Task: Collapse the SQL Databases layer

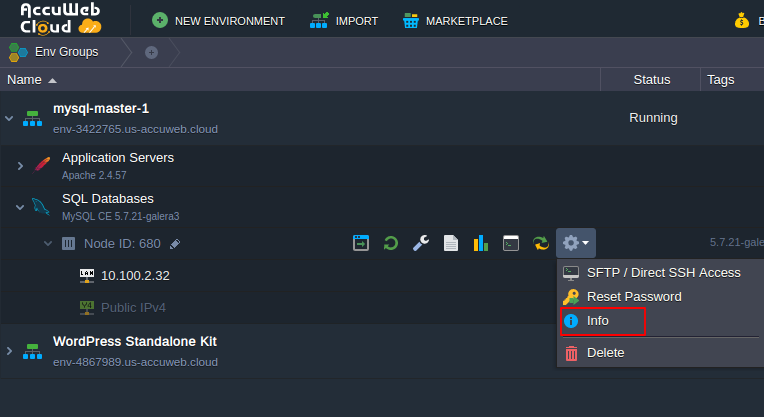Action: click(x=20, y=207)
